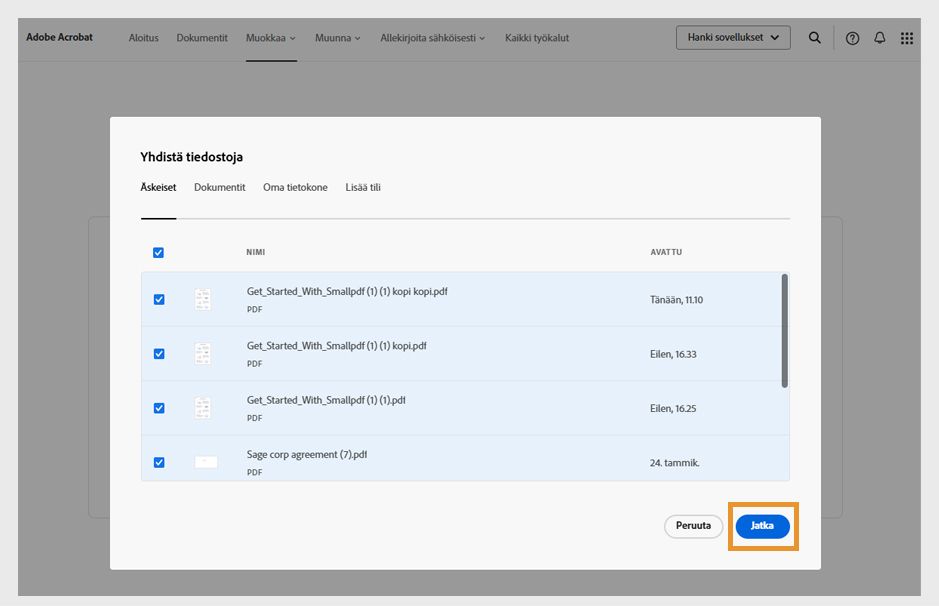Screen dimensions: 939x606
Task: Expand the Muokkaa menu
Action: point(271,38)
